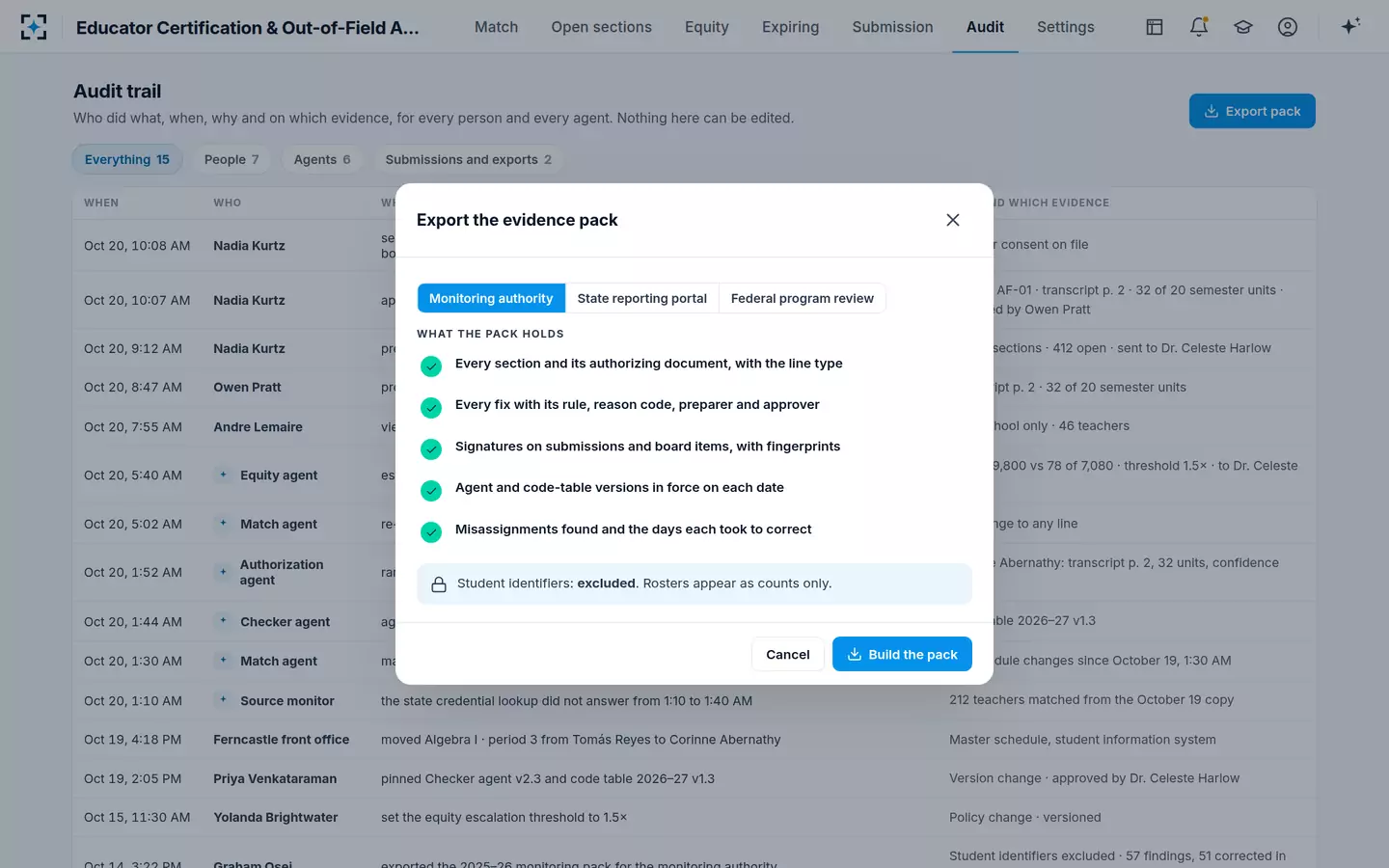Filter by Submissions and exports

click(468, 159)
